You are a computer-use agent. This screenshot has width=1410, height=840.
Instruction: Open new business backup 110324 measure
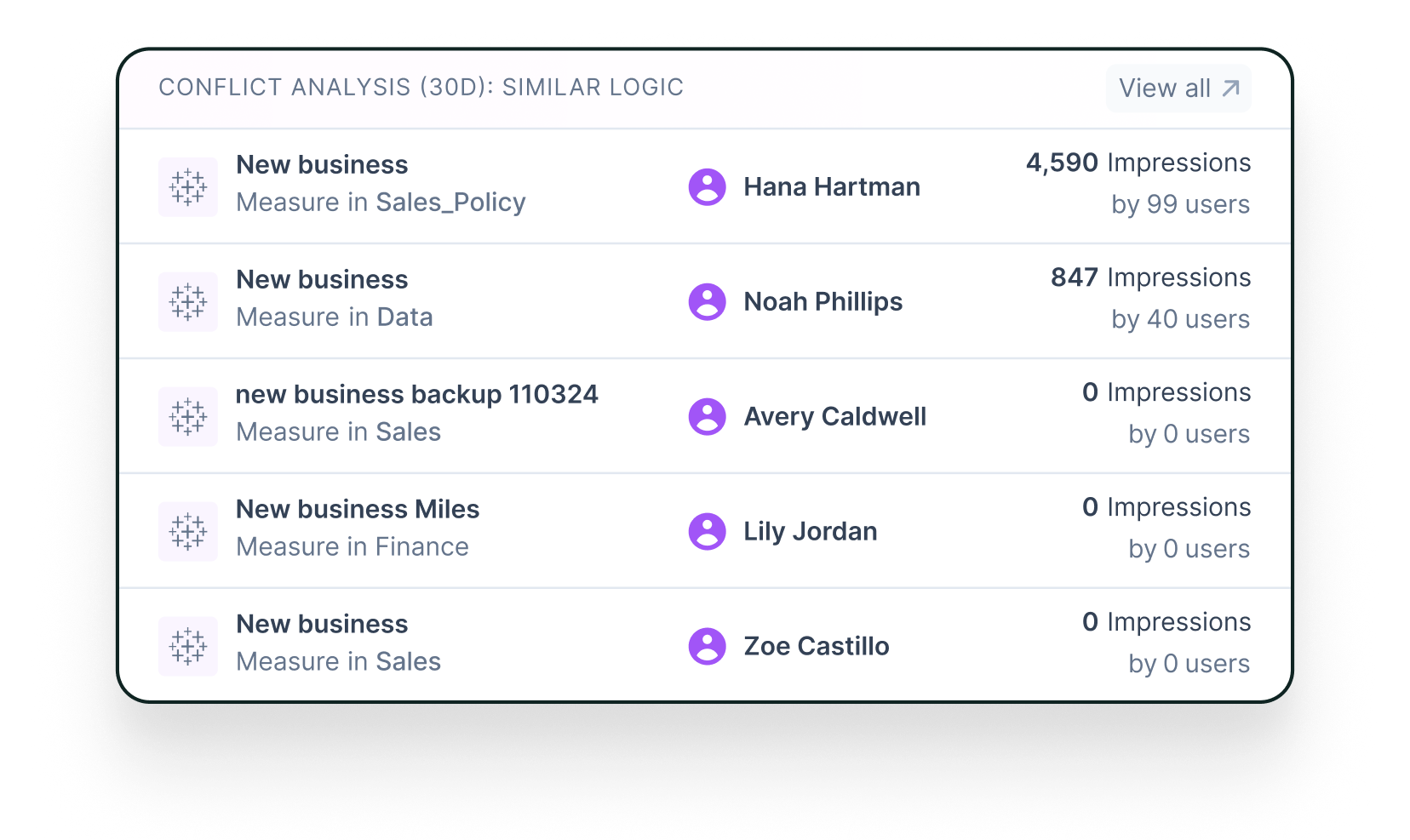point(416,395)
